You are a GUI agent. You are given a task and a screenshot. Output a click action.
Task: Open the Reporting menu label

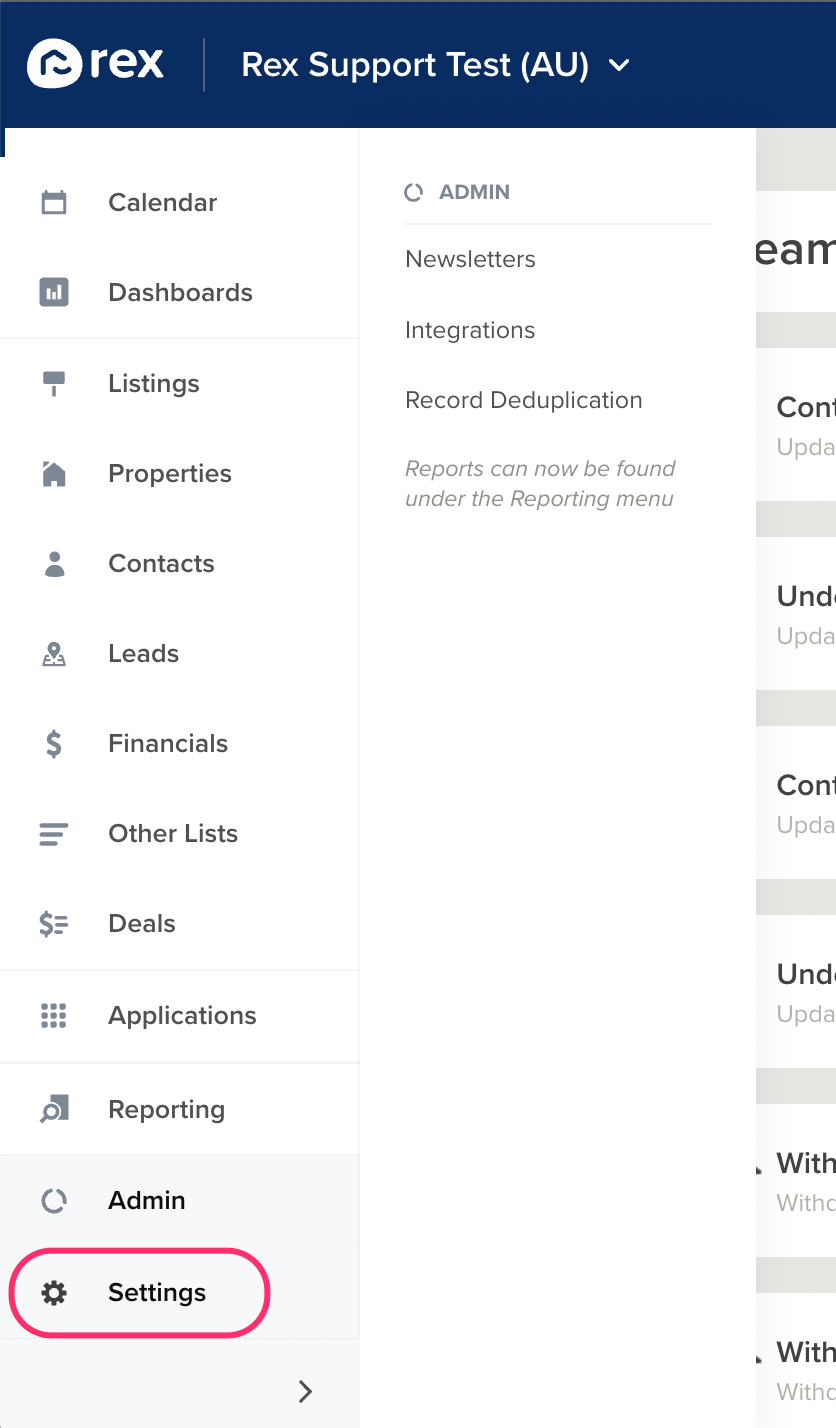[166, 1110]
